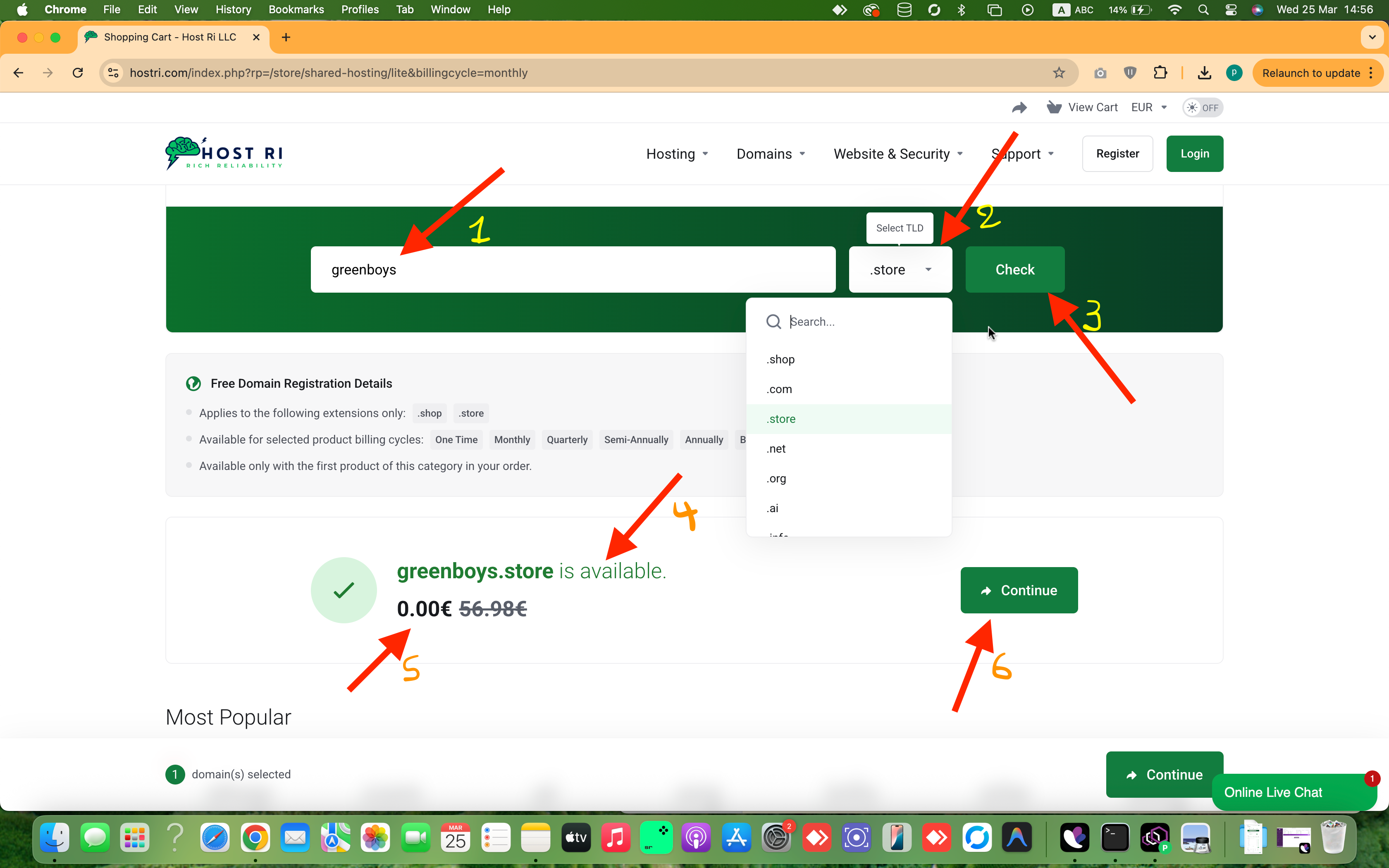
Task: Open the EUR currency dropdown
Action: 1148,107
